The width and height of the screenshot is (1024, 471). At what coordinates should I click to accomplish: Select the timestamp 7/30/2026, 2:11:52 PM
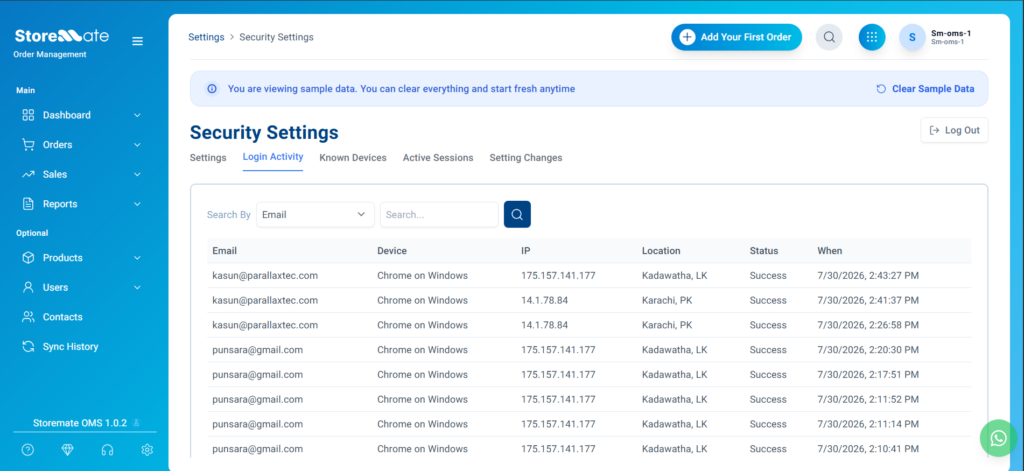click(868, 399)
